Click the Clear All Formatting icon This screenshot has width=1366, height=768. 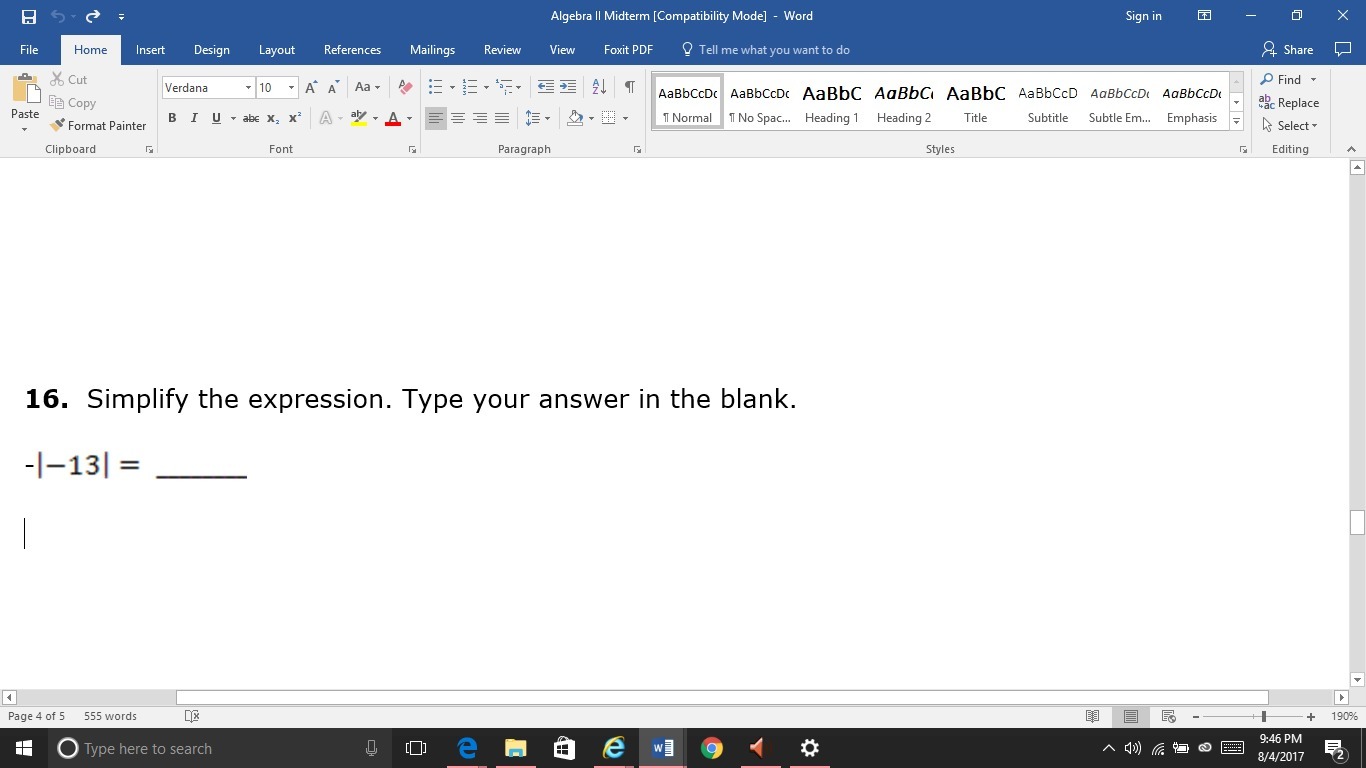click(x=405, y=87)
